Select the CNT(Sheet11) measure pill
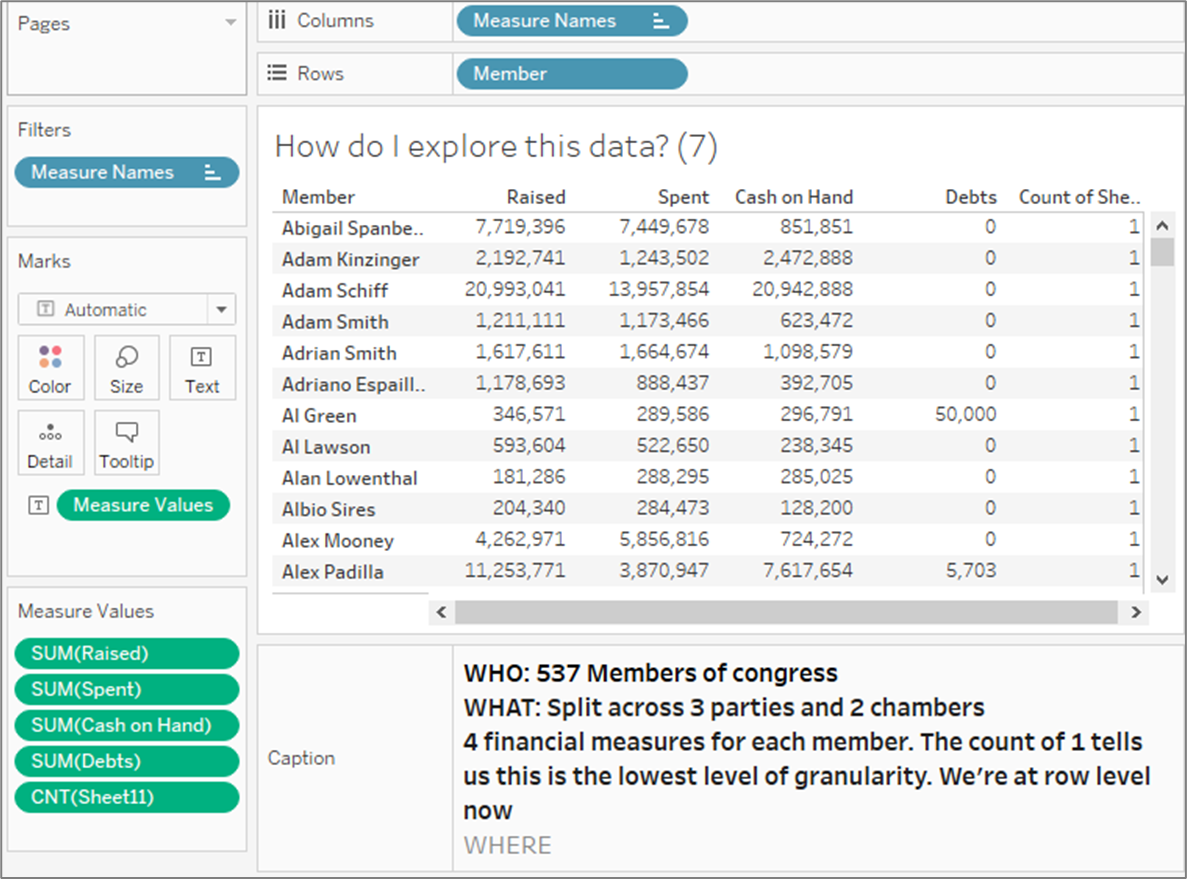 pos(127,797)
